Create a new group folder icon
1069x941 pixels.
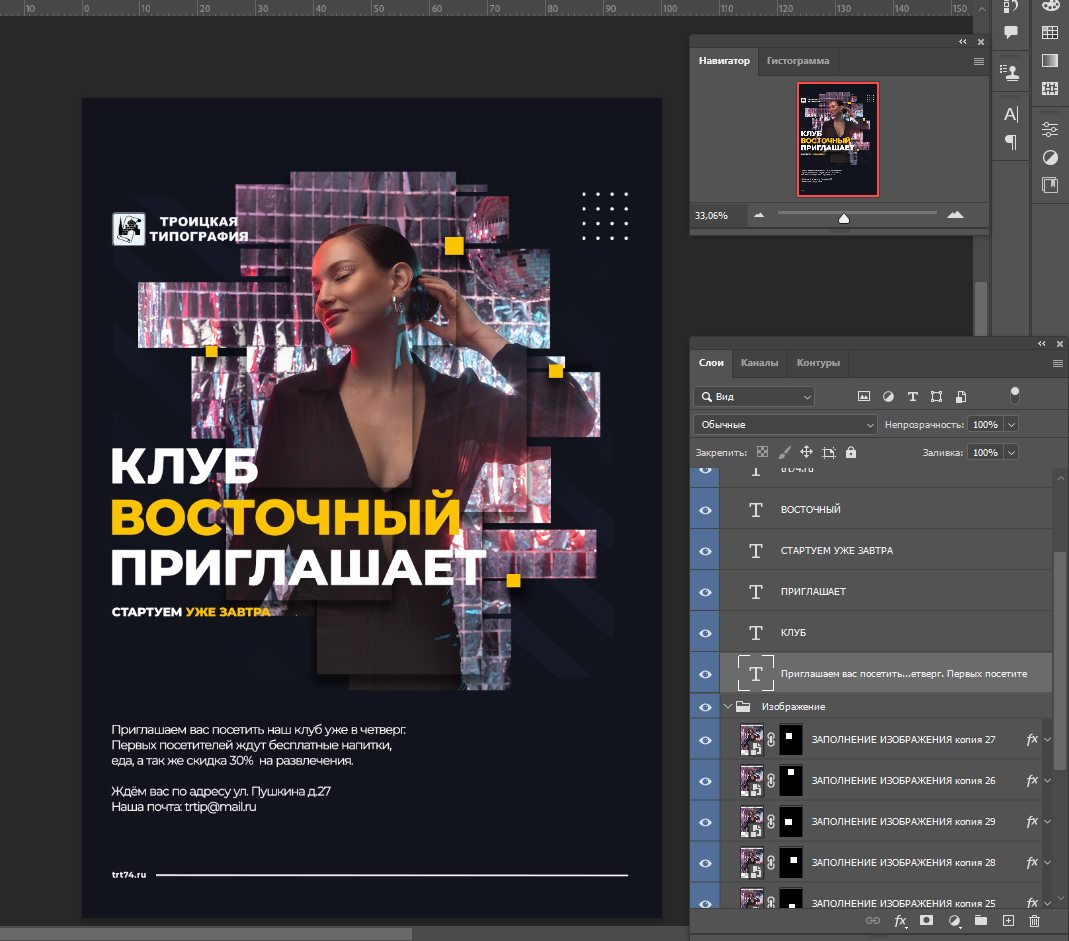(x=981, y=921)
